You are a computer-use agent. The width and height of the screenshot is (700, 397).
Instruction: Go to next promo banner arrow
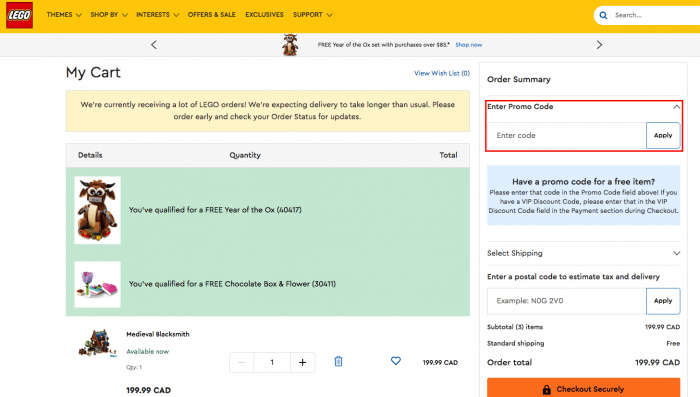click(599, 45)
